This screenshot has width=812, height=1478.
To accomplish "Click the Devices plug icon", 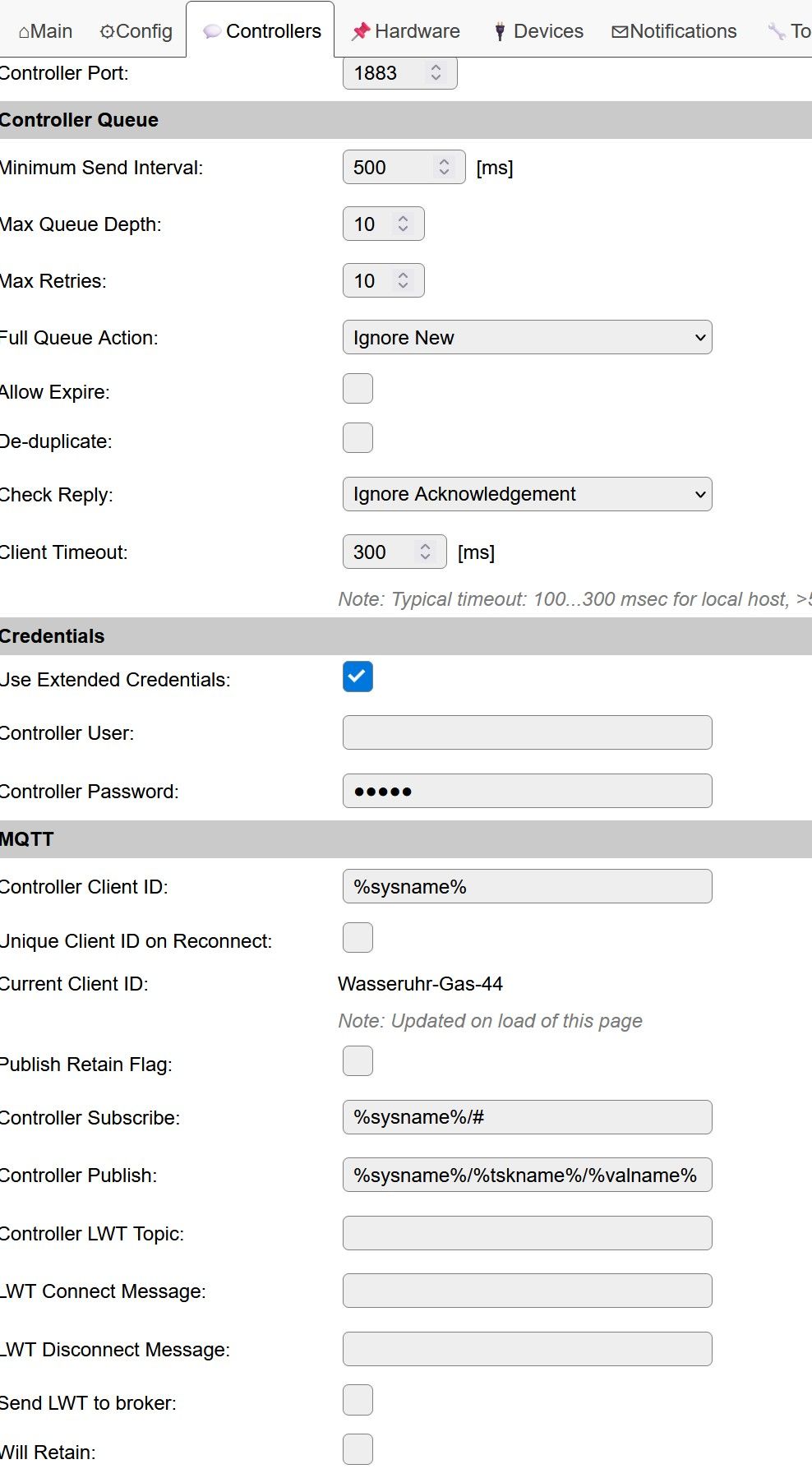I will click(x=499, y=31).
